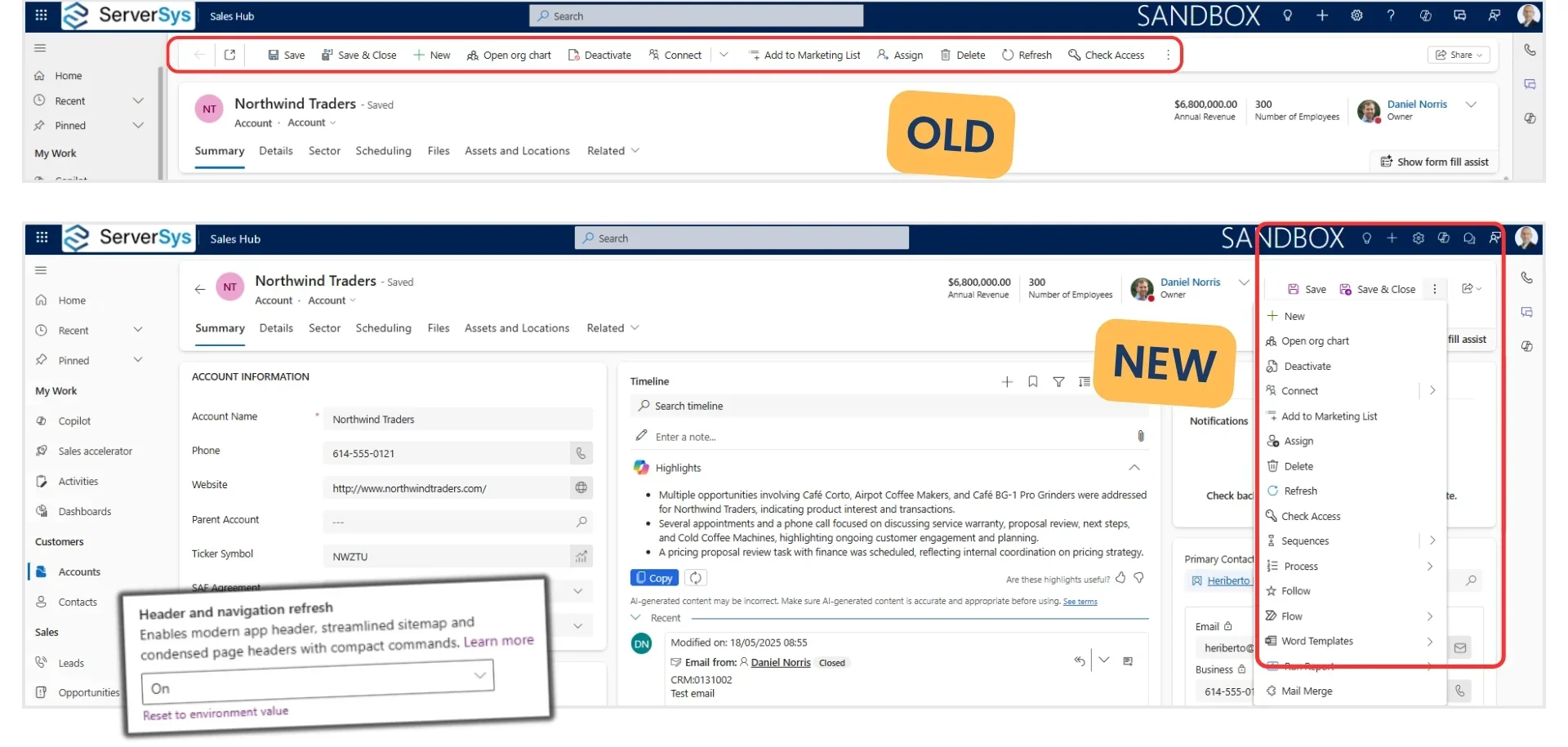The image size is (1568, 747).
Task: Click Search timeline field
Action: coord(889,406)
